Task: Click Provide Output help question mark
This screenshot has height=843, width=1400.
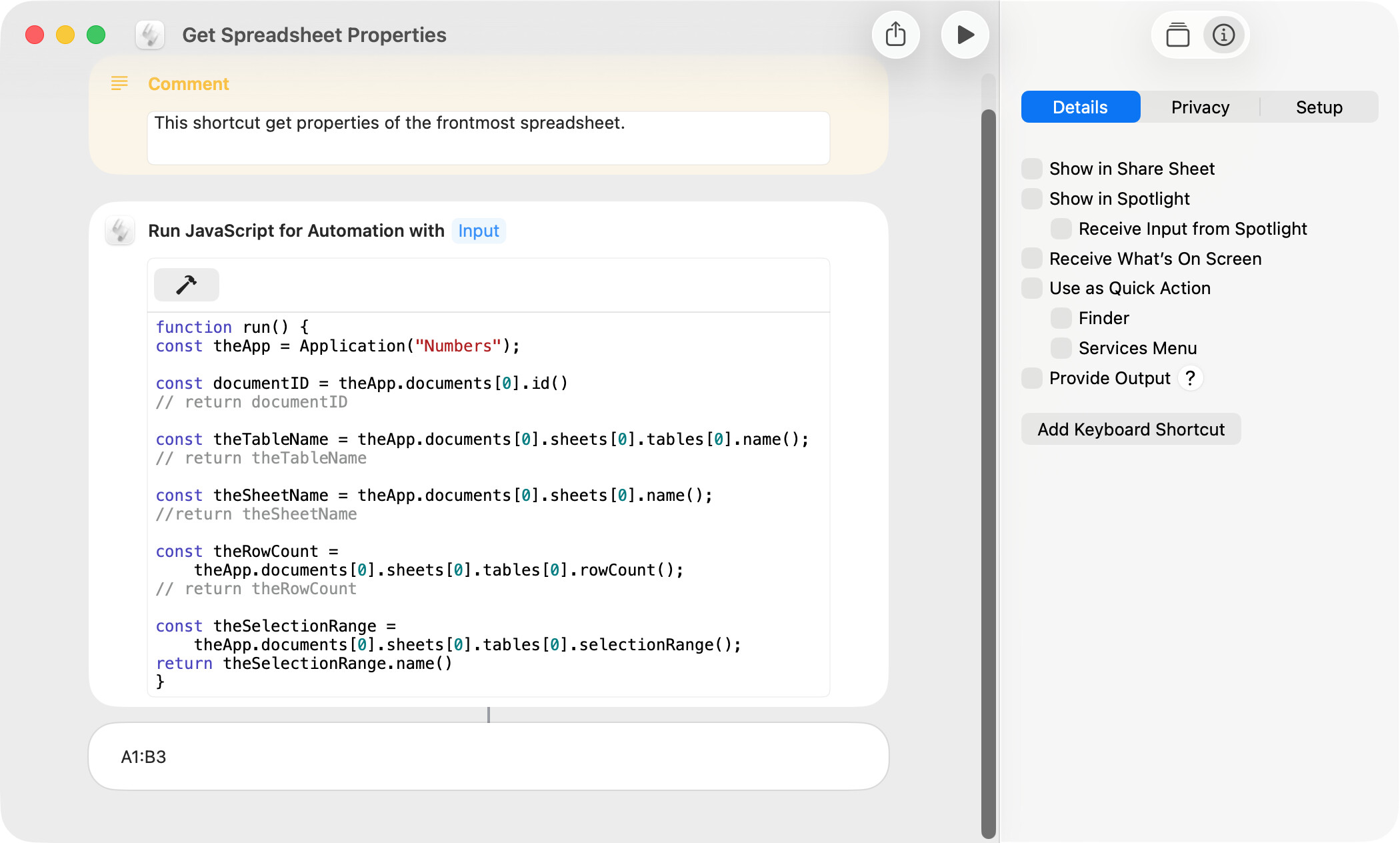Action: tap(1190, 378)
